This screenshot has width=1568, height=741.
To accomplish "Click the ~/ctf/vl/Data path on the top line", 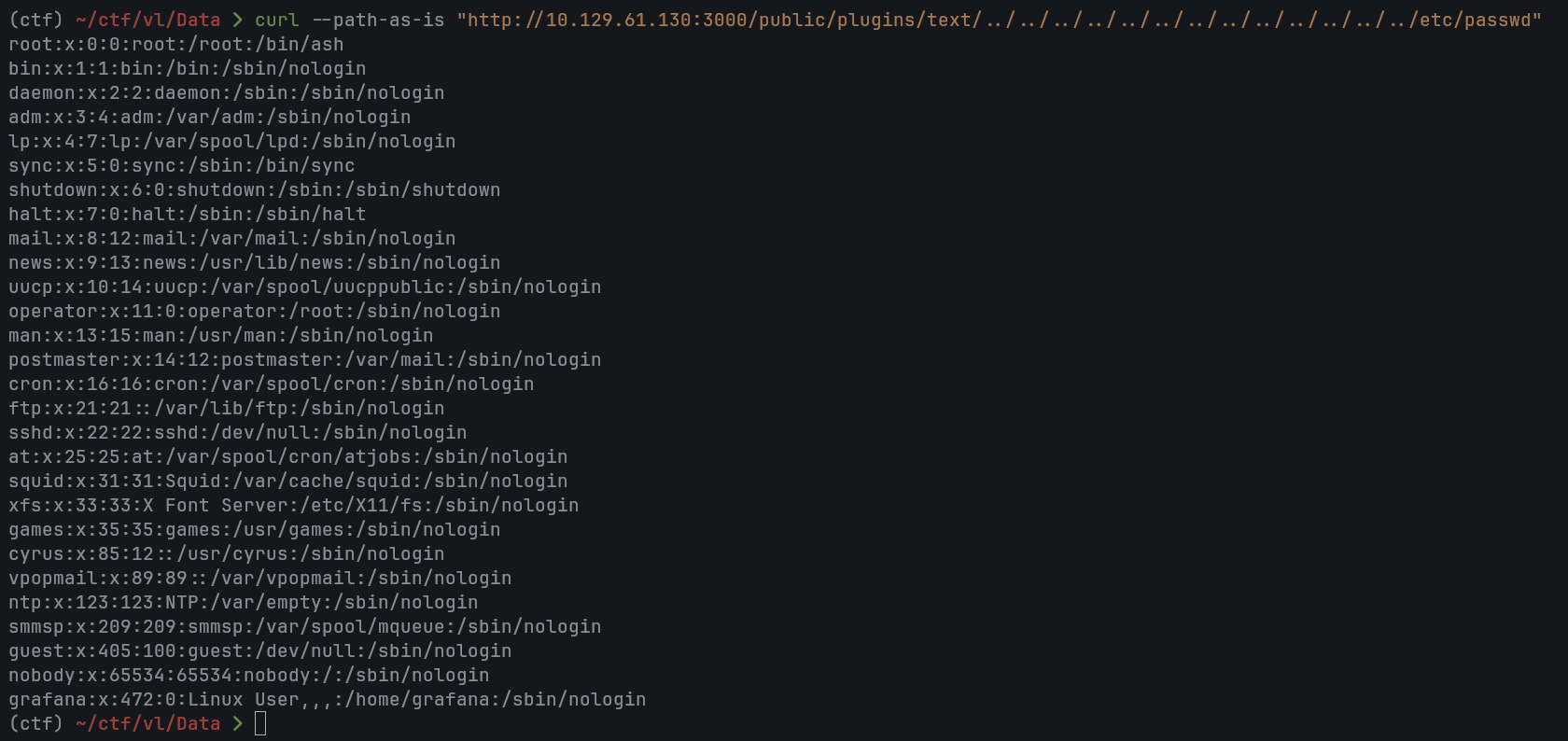I will pyautogui.click(x=147, y=20).
